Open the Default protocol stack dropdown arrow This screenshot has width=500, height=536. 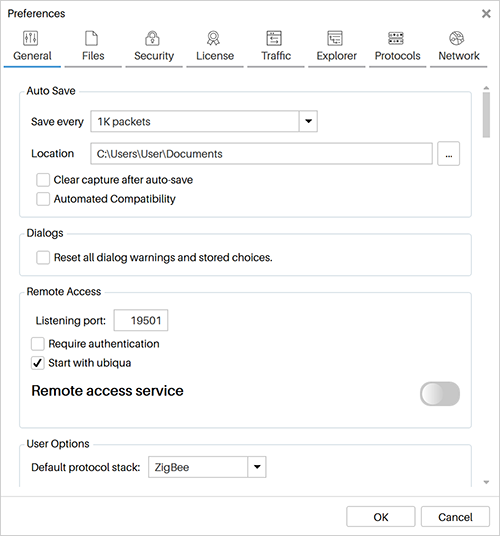click(257, 467)
